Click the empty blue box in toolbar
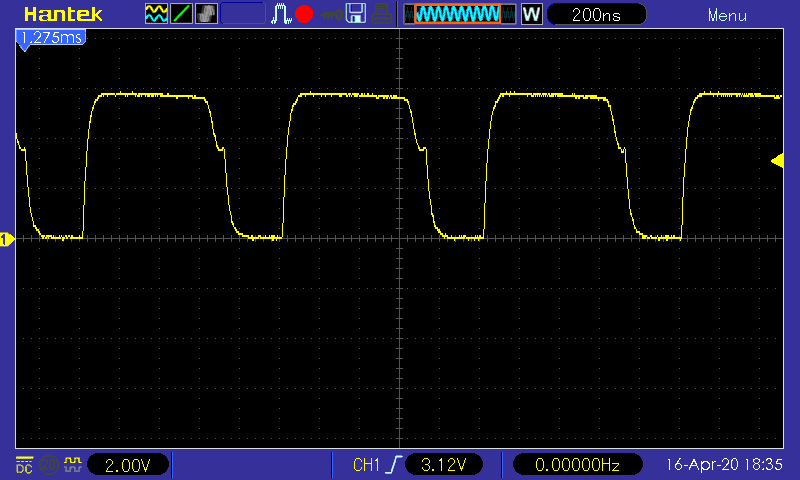This screenshot has height=480, width=800. coord(243,14)
